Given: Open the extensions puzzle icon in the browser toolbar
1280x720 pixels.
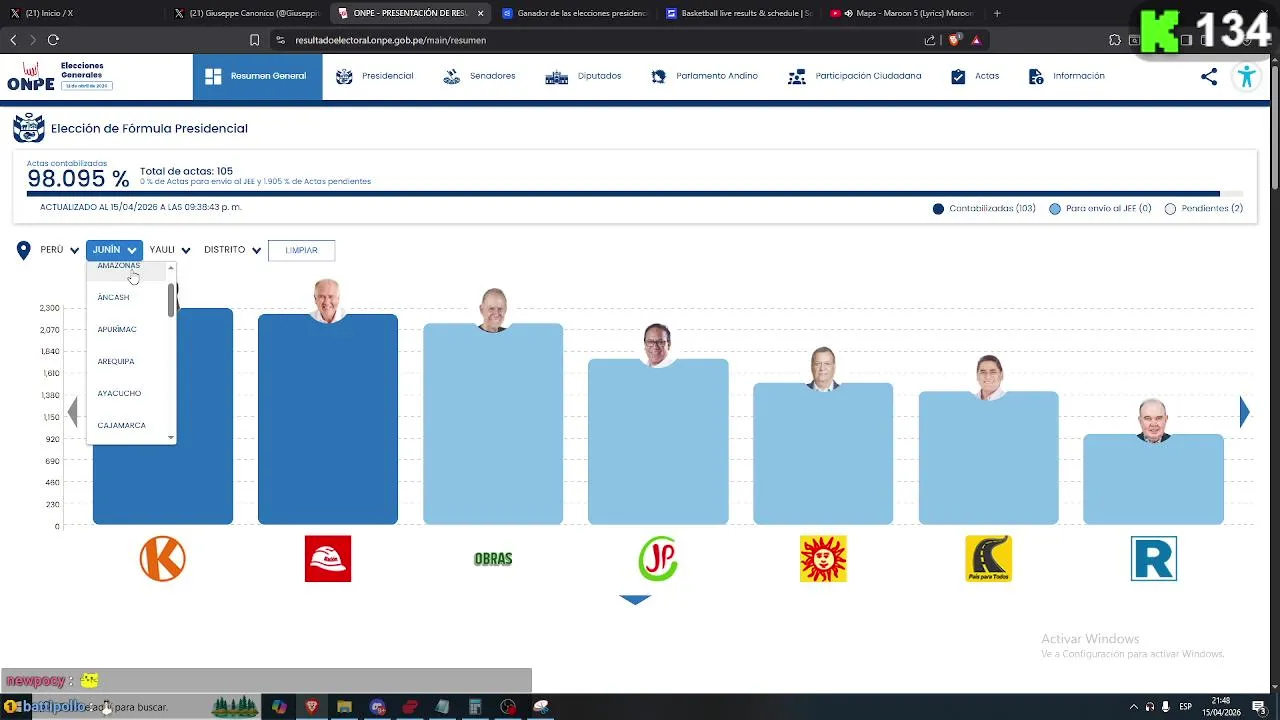Looking at the screenshot, I should (x=1115, y=40).
